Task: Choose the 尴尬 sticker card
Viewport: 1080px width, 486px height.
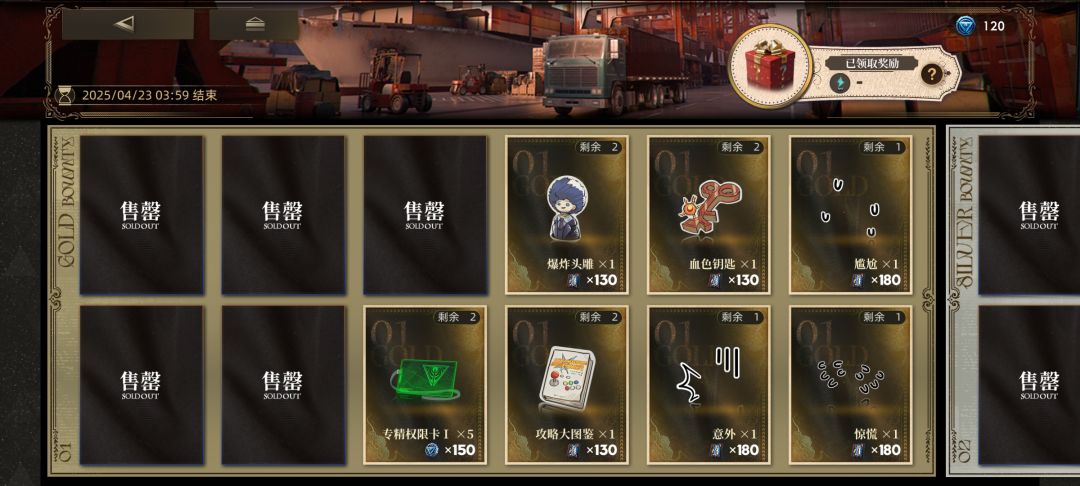Action: point(850,215)
